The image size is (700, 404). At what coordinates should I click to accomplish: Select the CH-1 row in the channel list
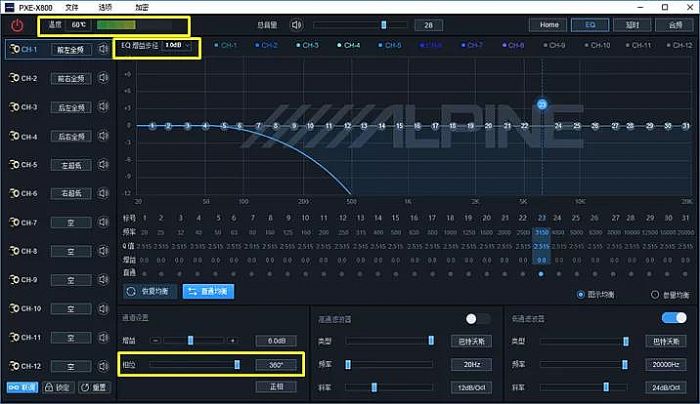pyautogui.click(x=58, y=49)
